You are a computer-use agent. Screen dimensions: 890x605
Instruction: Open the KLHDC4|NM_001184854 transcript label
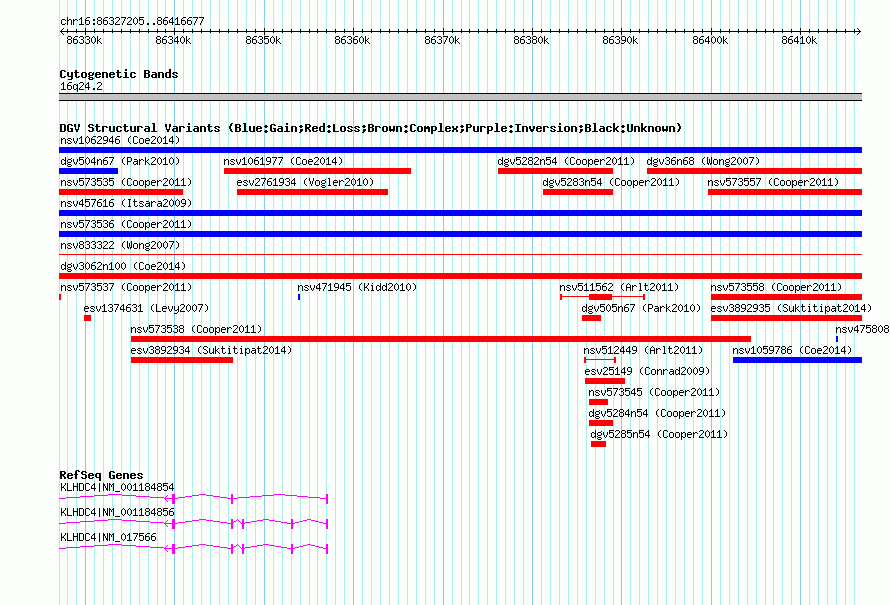pyautogui.click(x=117, y=487)
